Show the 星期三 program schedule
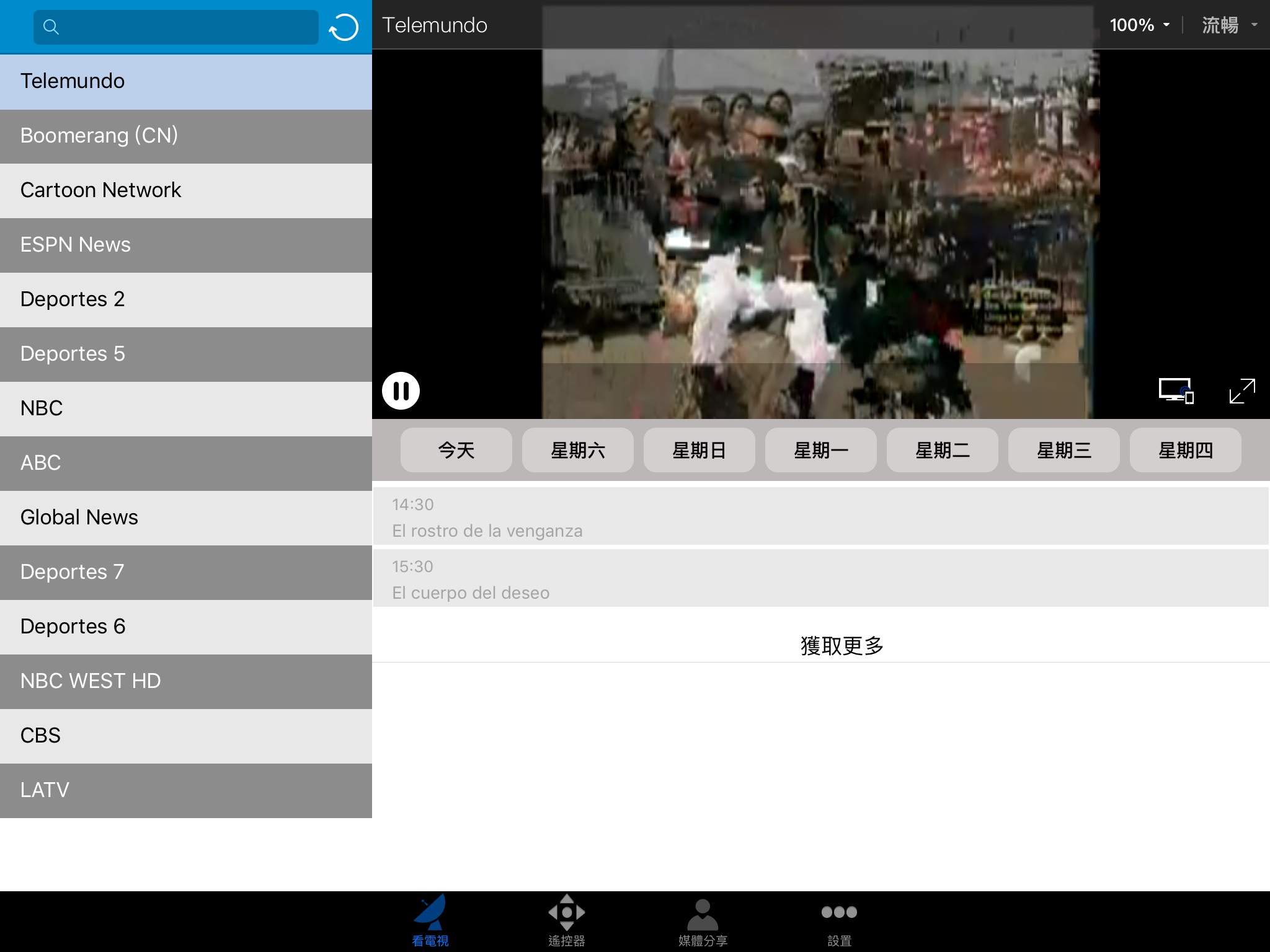The image size is (1270, 952). pyautogui.click(x=1064, y=450)
